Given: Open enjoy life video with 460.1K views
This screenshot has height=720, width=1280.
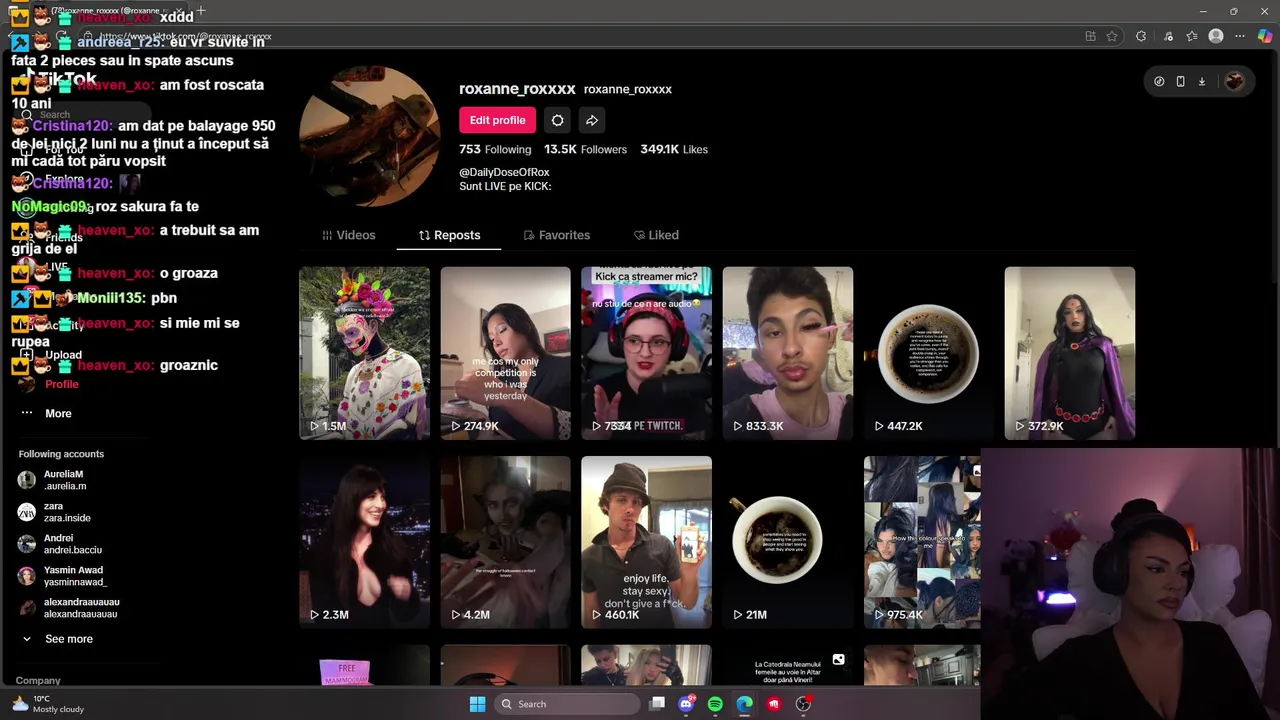Looking at the screenshot, I should (x=646, y=542).
